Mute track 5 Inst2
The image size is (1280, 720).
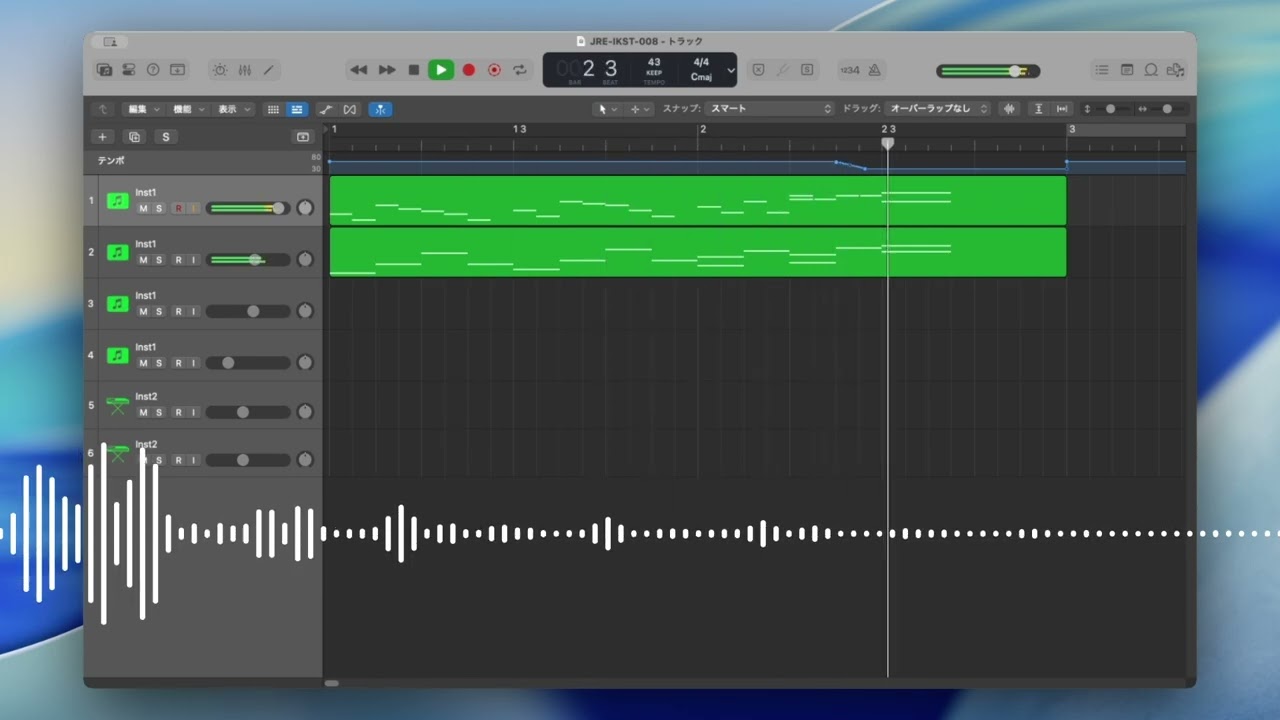tap(143, 412)
